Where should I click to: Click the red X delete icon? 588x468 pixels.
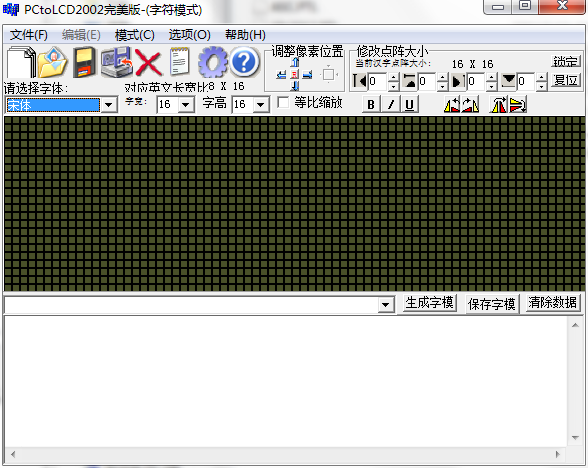[x=148, y=63]
